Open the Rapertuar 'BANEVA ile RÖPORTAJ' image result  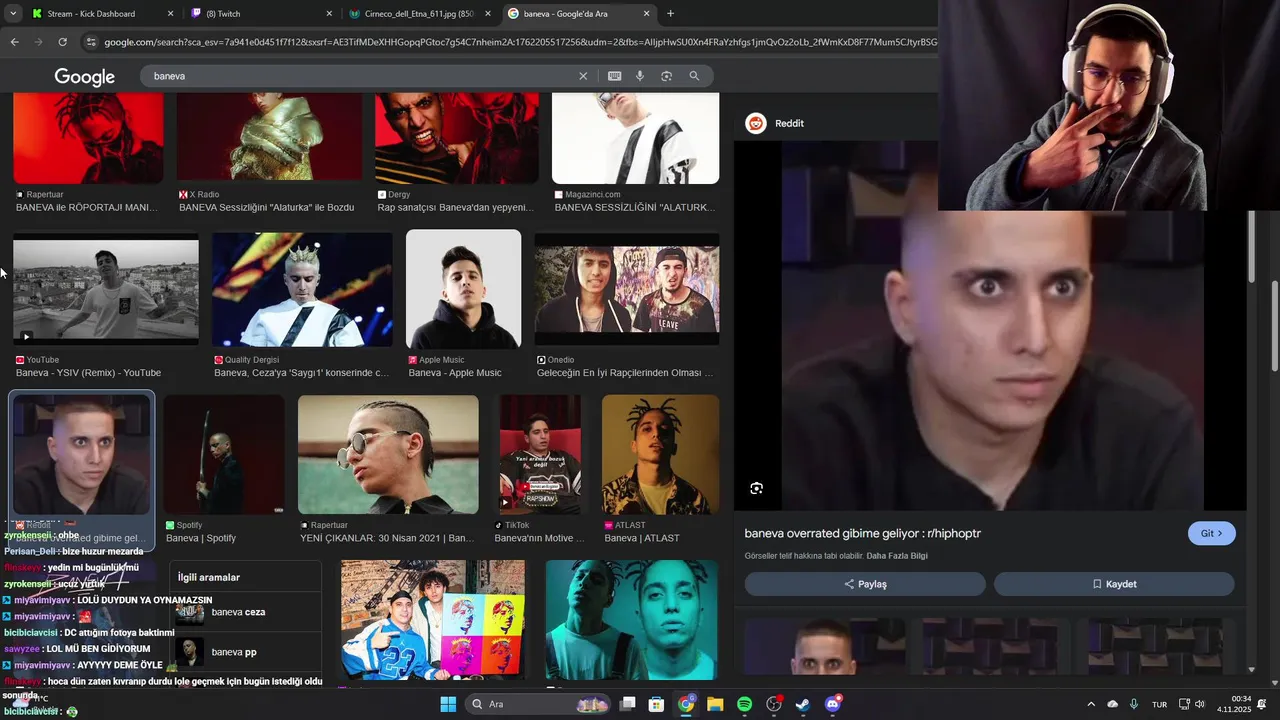(x=88, y=138)
